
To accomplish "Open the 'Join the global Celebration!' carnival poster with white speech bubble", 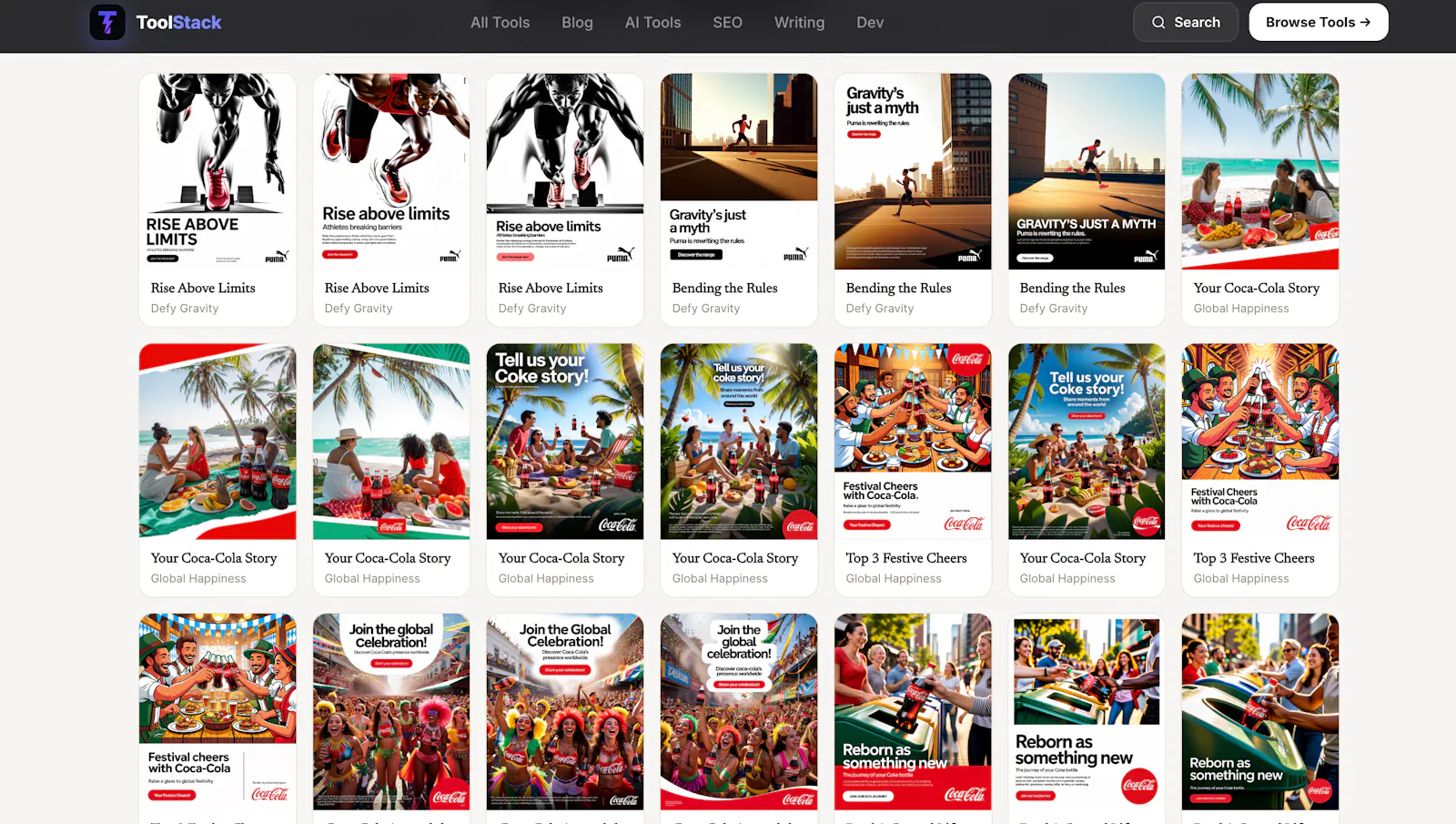I will point(391,712).
